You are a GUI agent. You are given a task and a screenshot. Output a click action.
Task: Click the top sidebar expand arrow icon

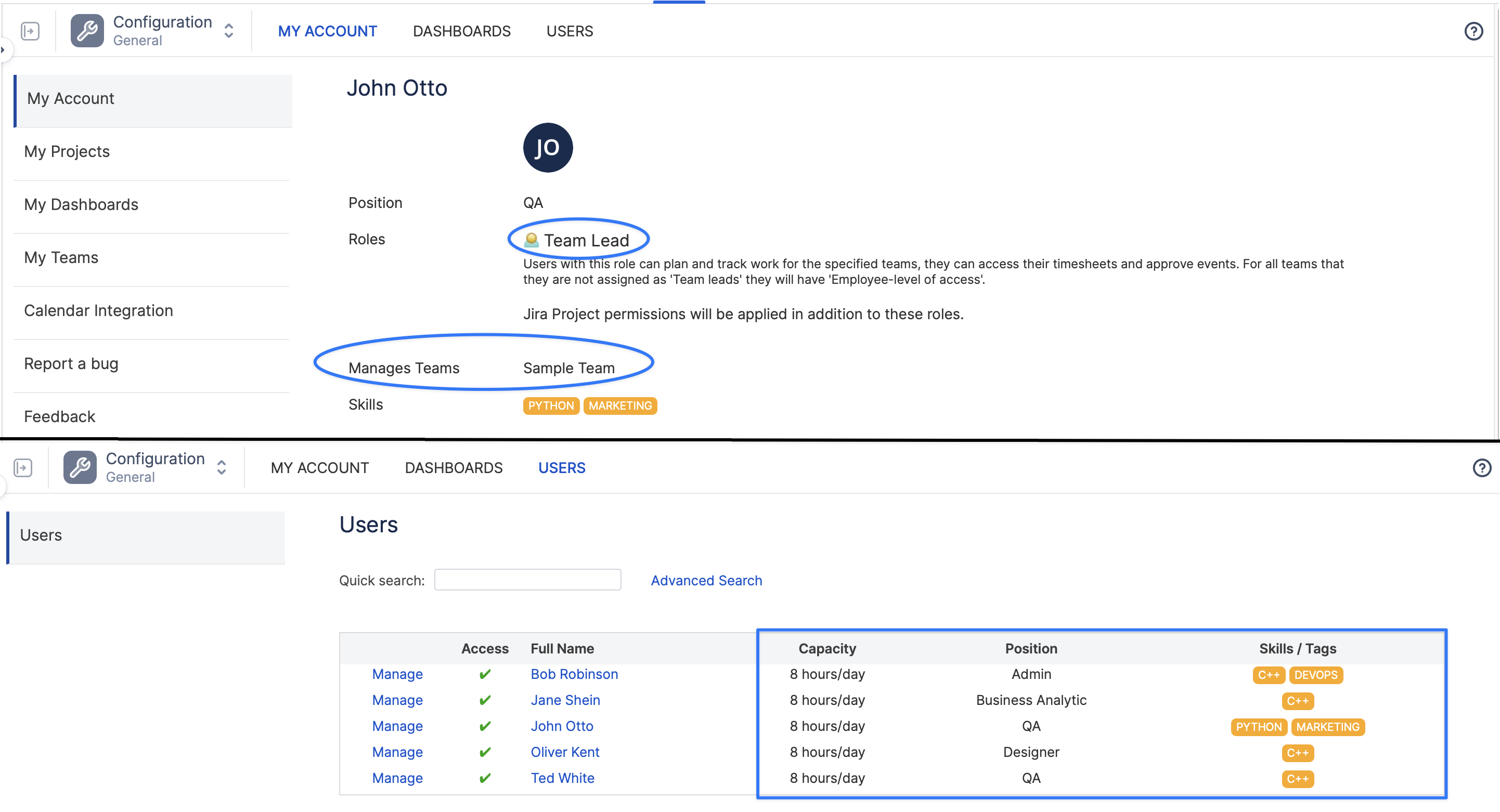30,31
